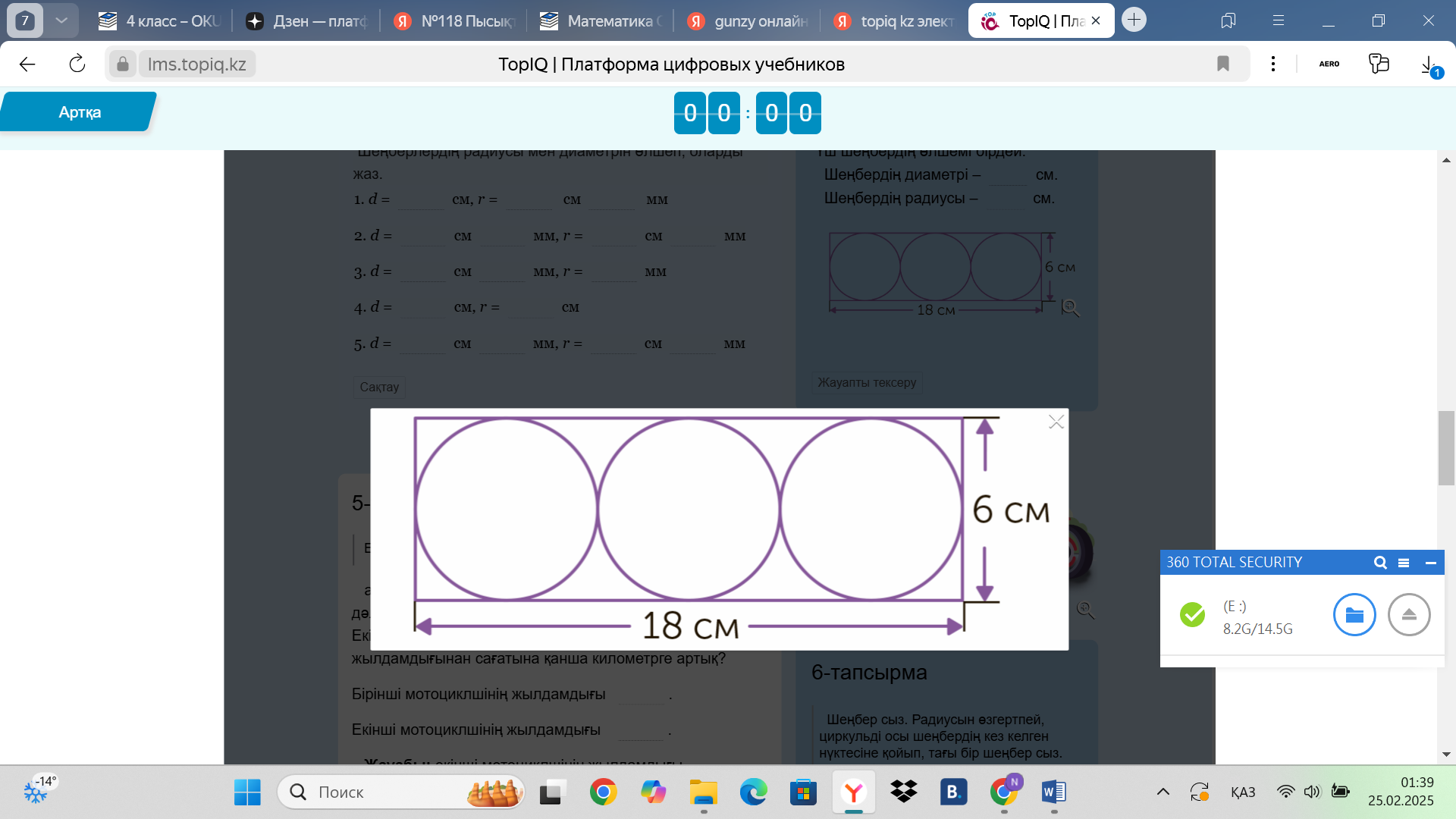Open the downloads arrow icon
The image size is (1456, 819).
click(1428, 64)
